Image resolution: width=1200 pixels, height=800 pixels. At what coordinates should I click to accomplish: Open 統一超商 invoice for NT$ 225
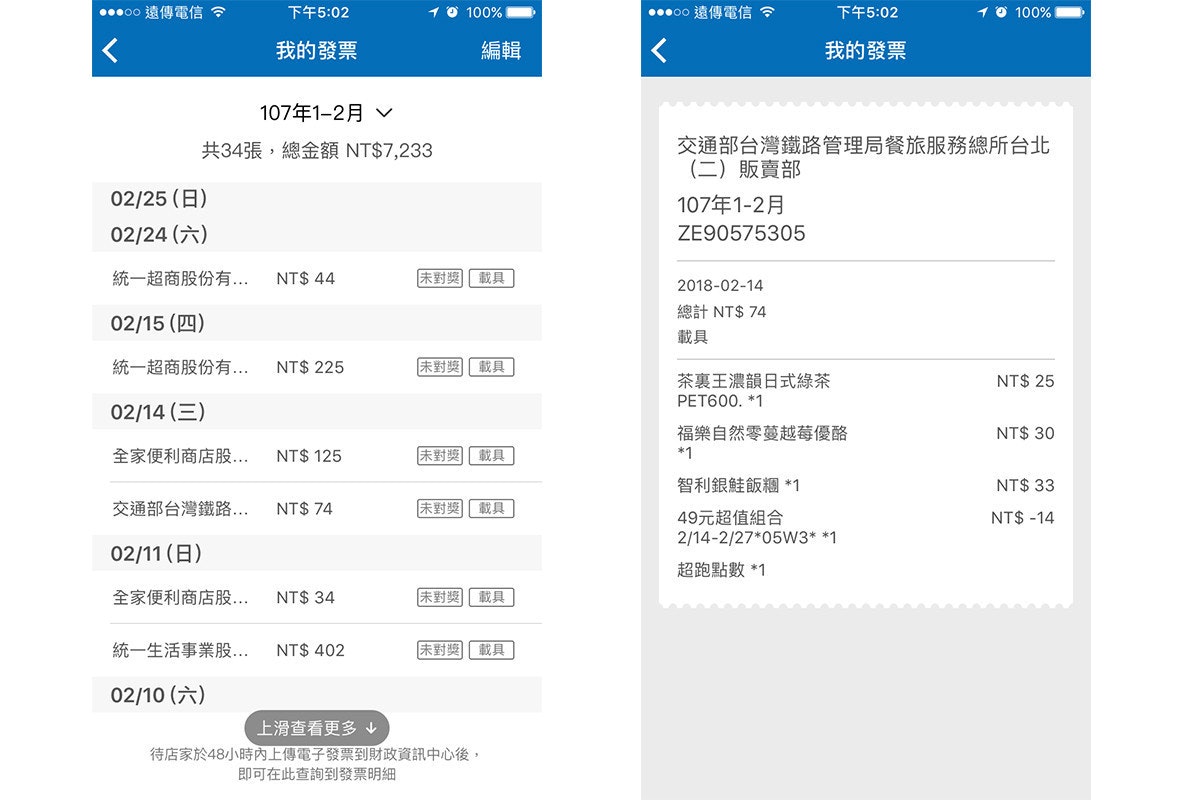pyautogui.click(x=317, y=367)
